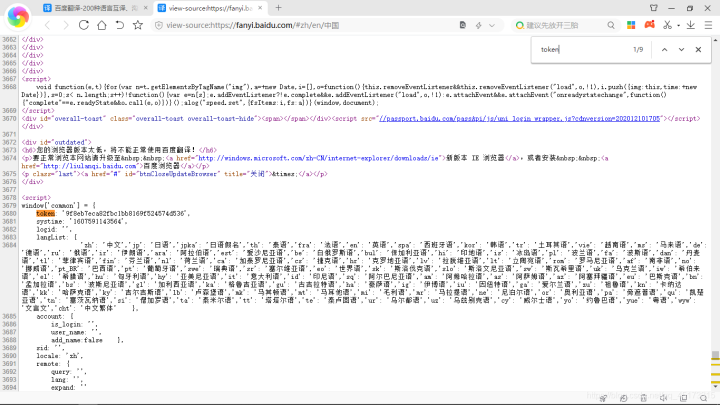Open the downloads panel
Viewport: 720px width, 405px height.
[691, 25]
